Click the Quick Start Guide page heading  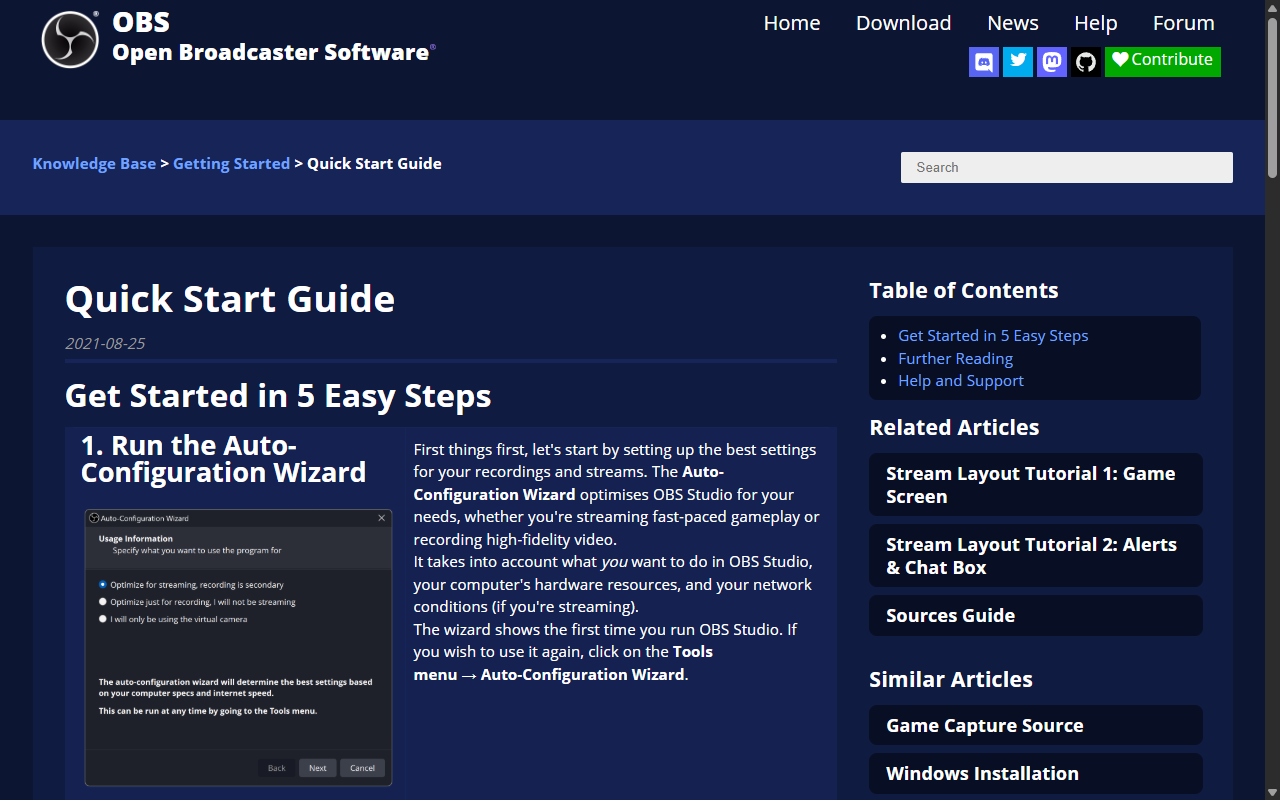pyautogui.click(x=230, y=299)
